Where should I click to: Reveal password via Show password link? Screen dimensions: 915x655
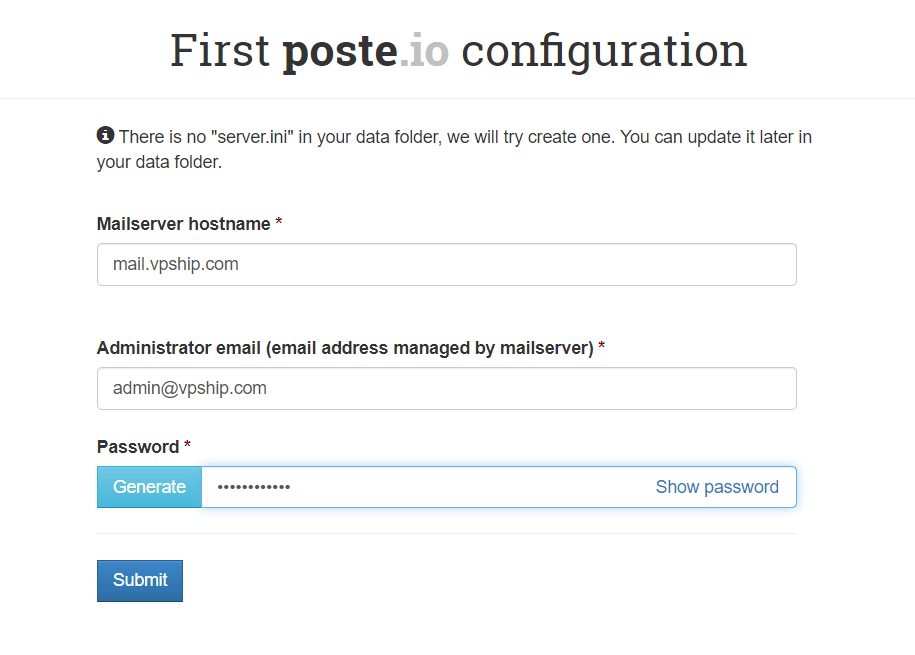[x=717, y=487]
